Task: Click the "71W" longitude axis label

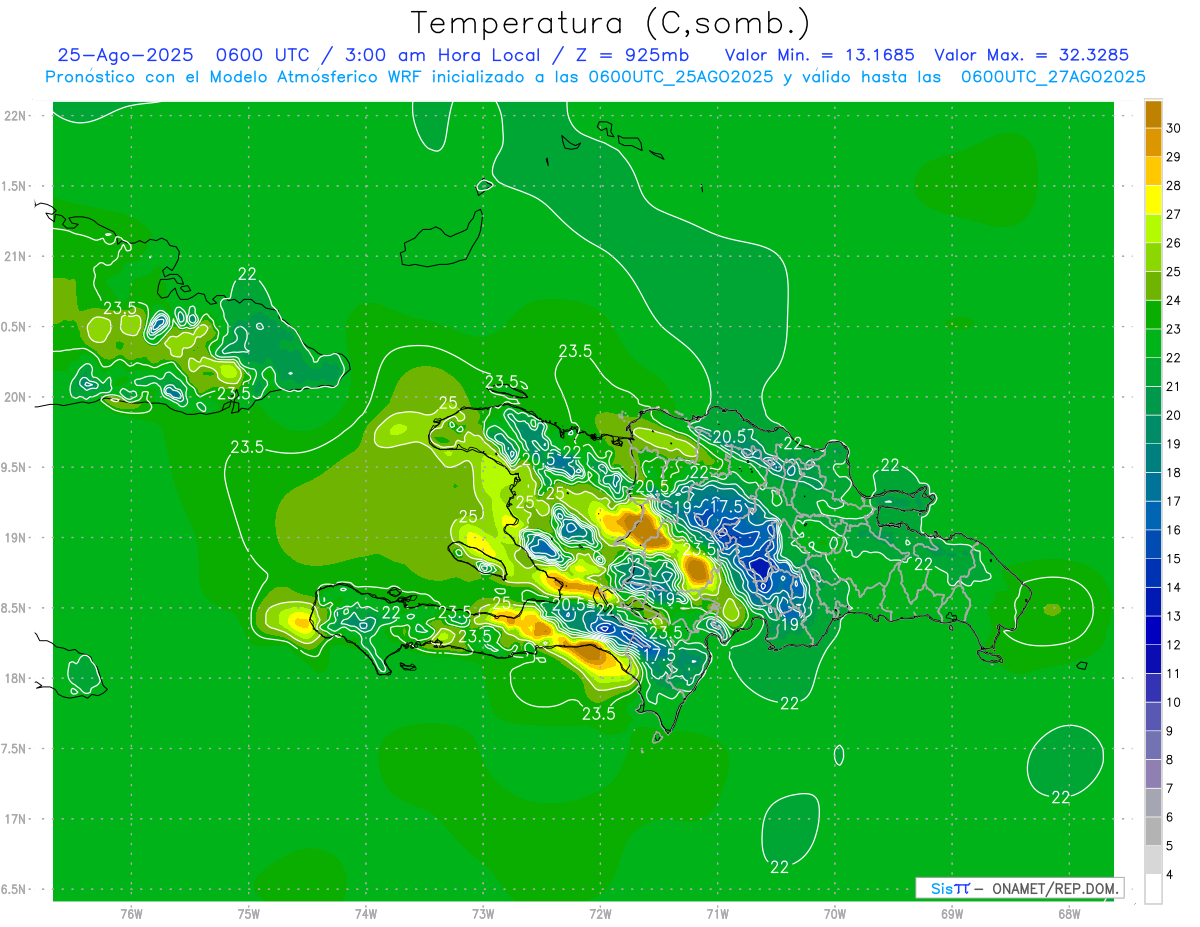Action: point(717,914)
